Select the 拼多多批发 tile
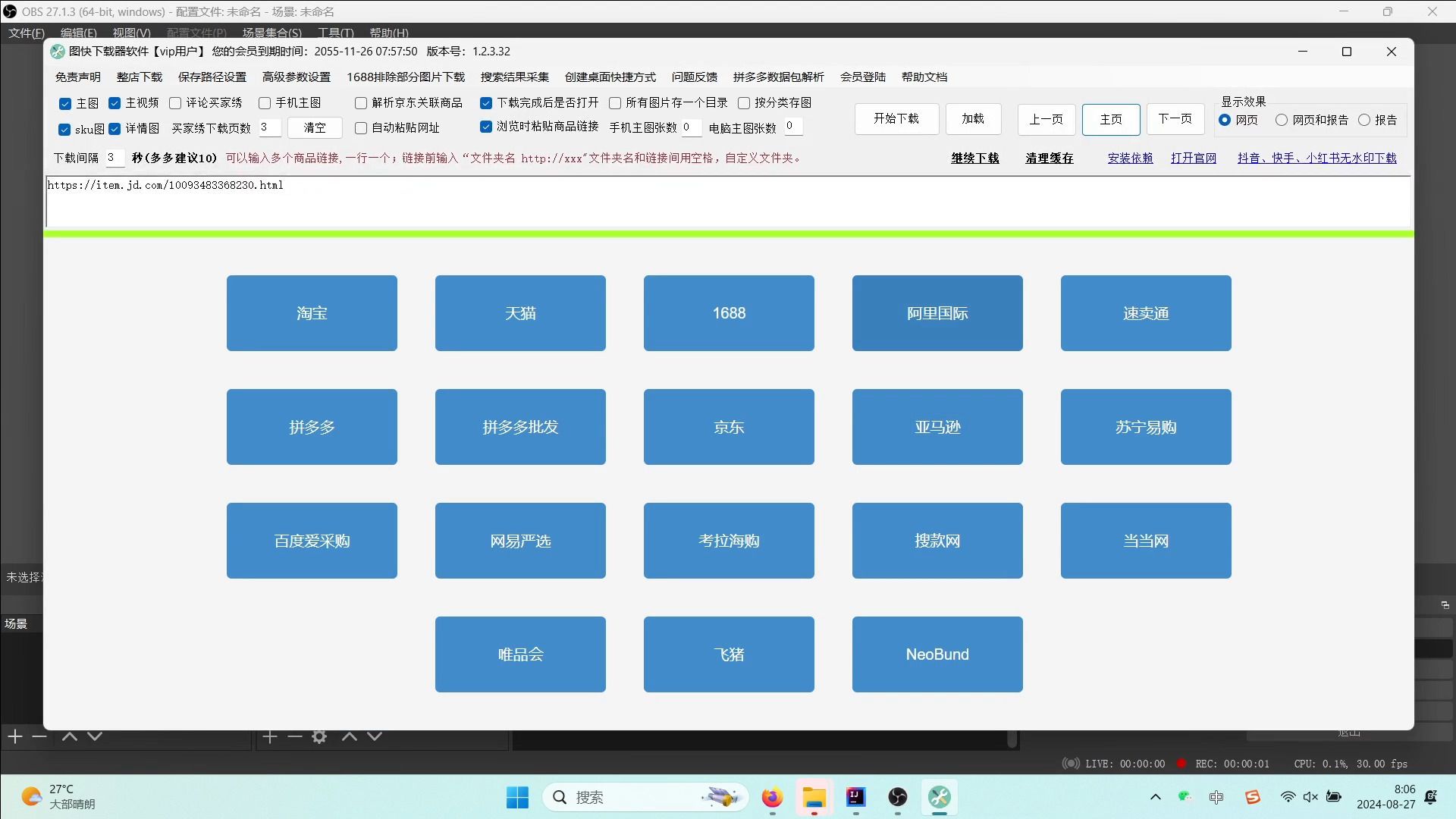 tap(520, 427)
